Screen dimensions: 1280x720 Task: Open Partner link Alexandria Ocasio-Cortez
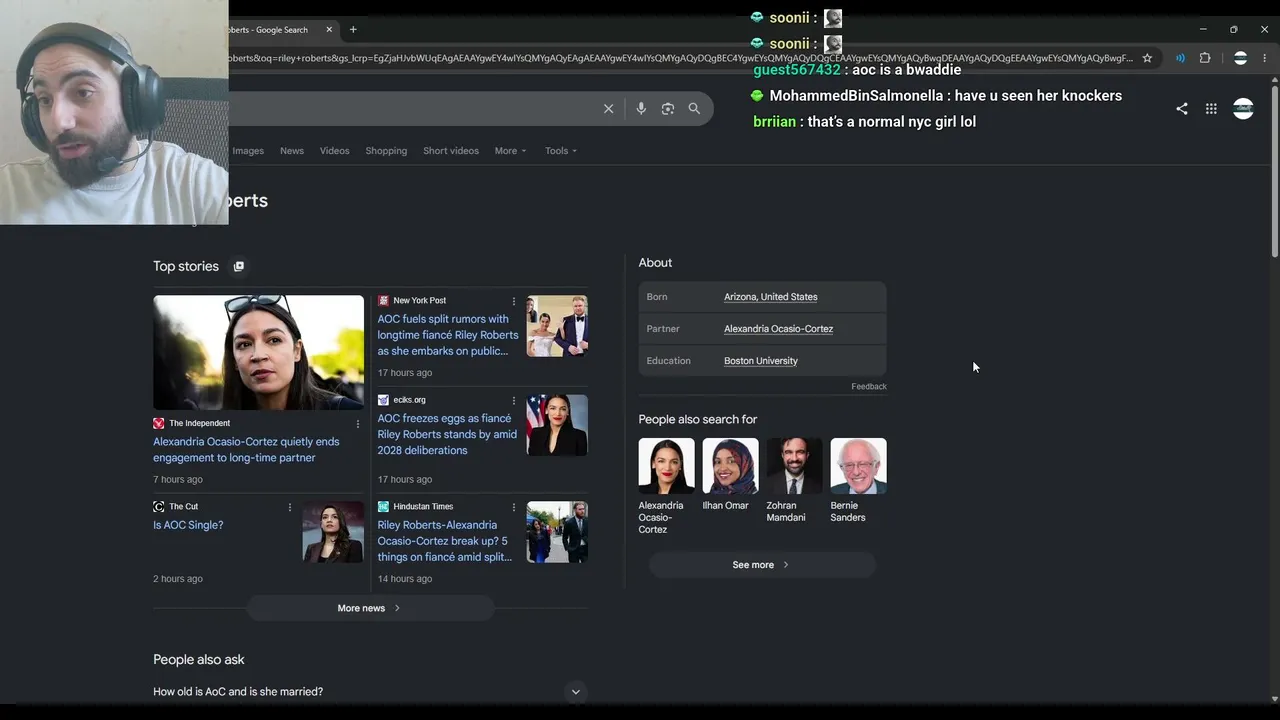779,329
